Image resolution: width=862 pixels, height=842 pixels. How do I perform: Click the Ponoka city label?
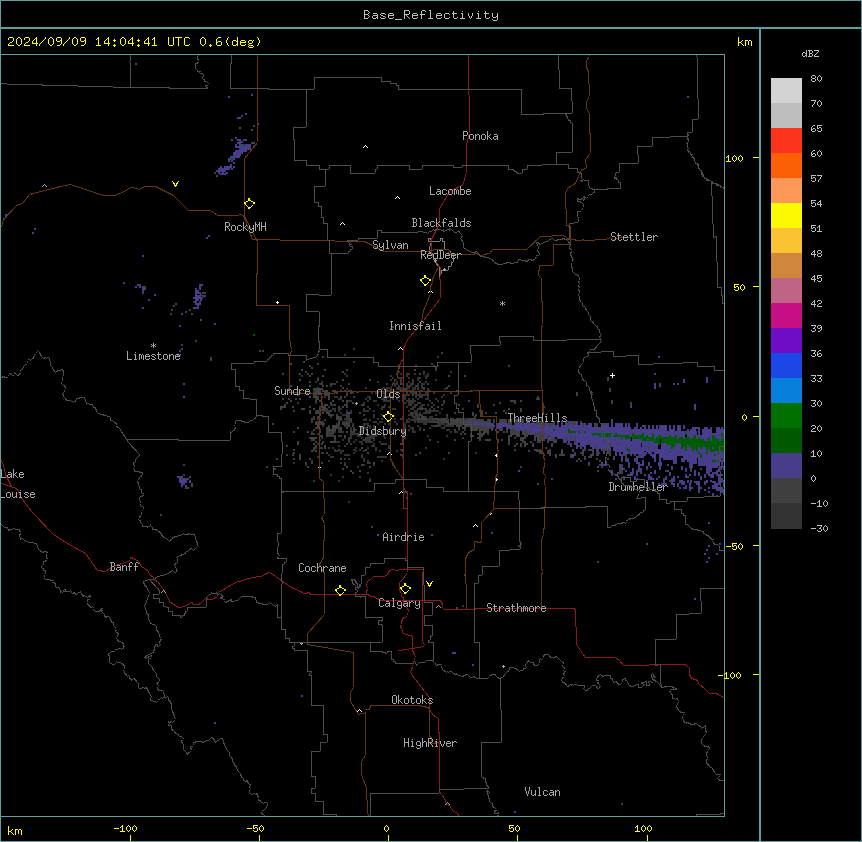pyautogui.click(x=480, y=136)
